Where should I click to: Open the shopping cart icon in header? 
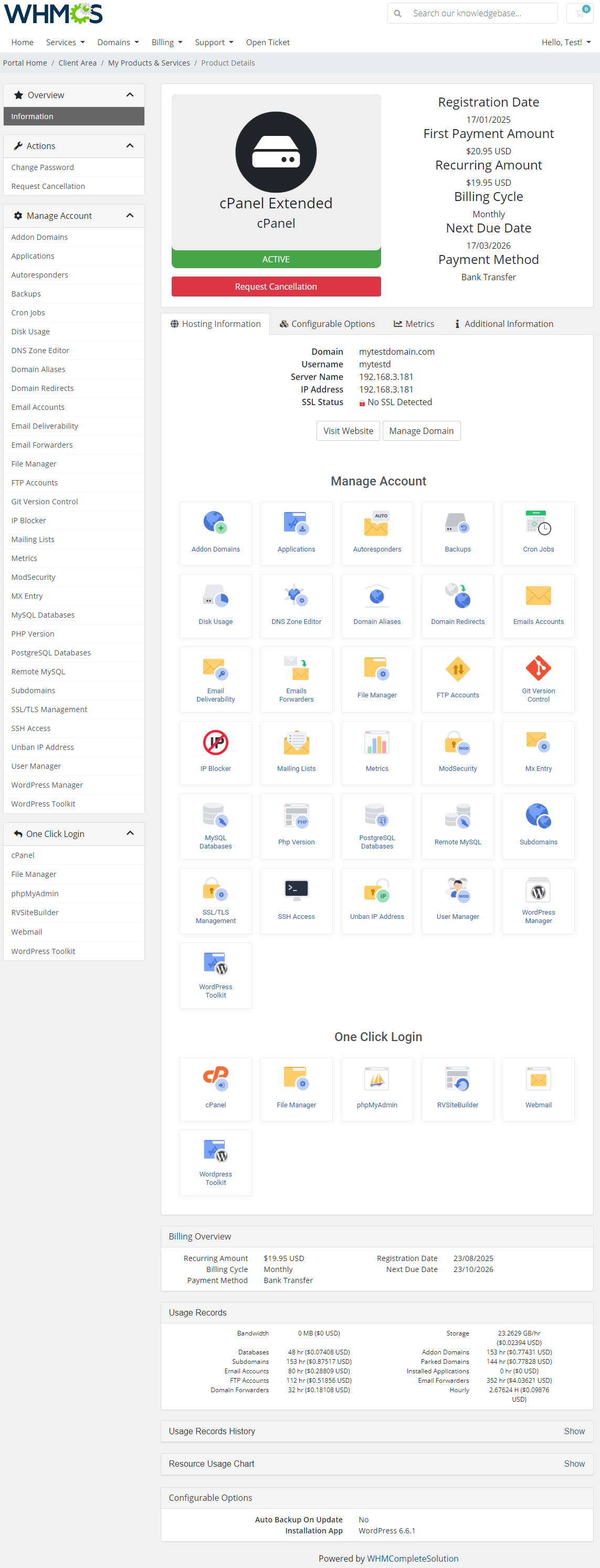pos(580,14)
